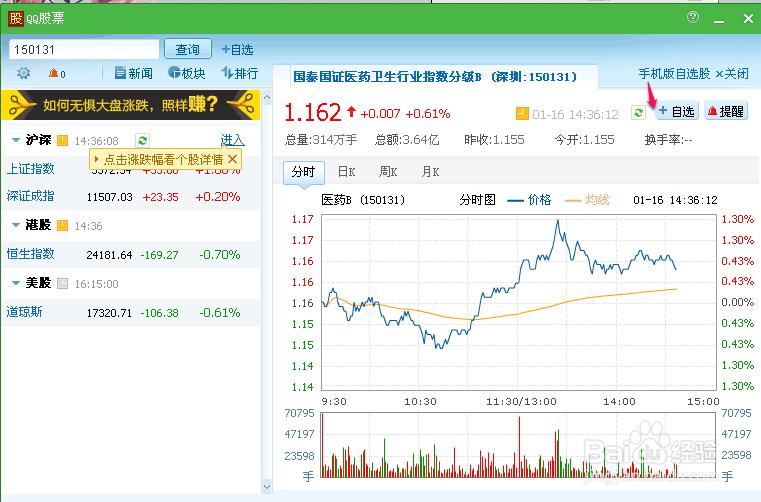This screenshot has width=761, height=502.
Task: Click 深证成指 change percent +0.20%
Action: coord(217,197)
